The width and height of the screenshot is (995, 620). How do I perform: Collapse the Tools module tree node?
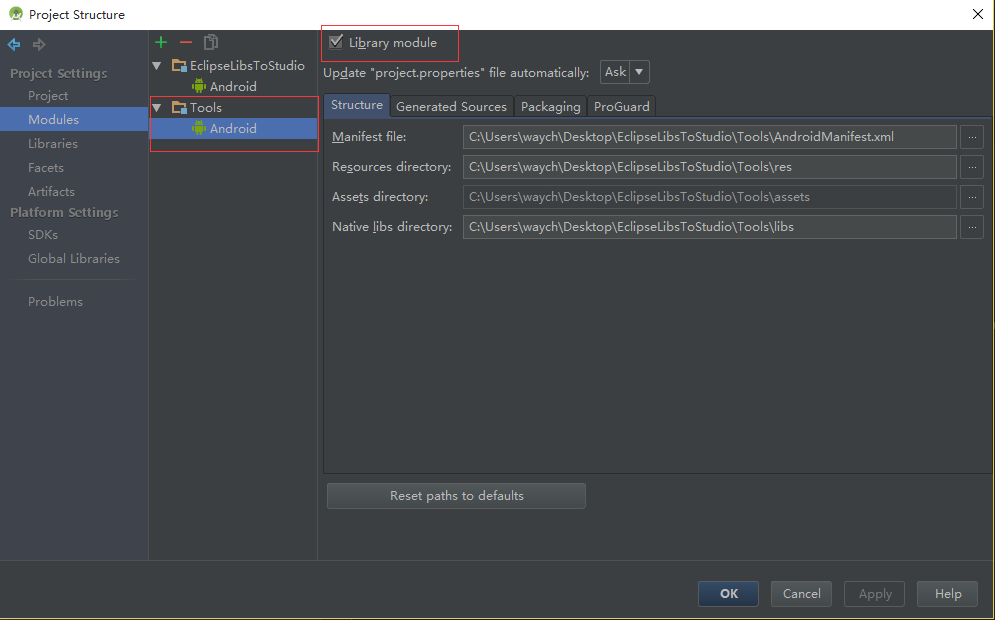pos(157,108)
